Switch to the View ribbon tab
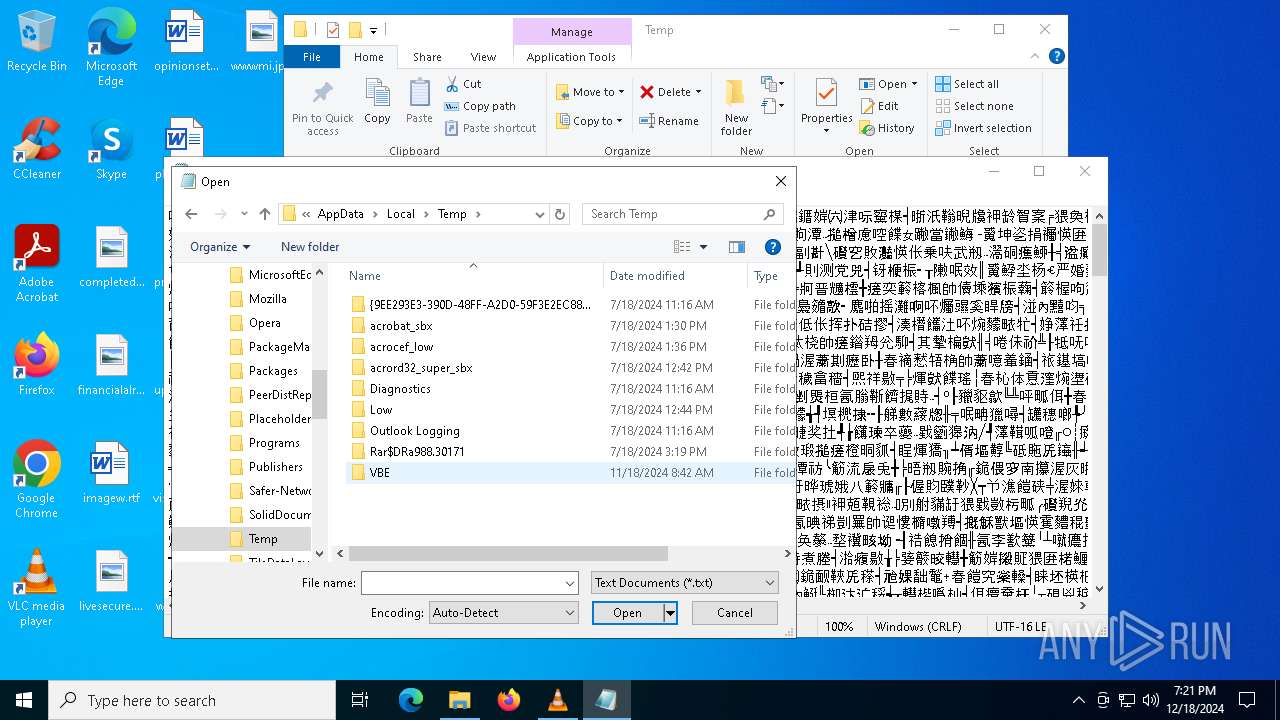 point(483,57)
